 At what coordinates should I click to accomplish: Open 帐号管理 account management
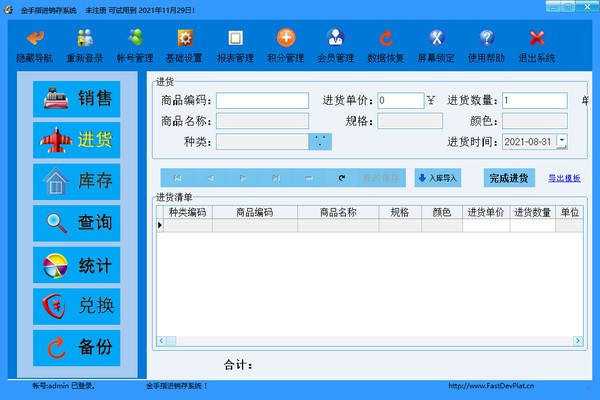coord(135,45)
